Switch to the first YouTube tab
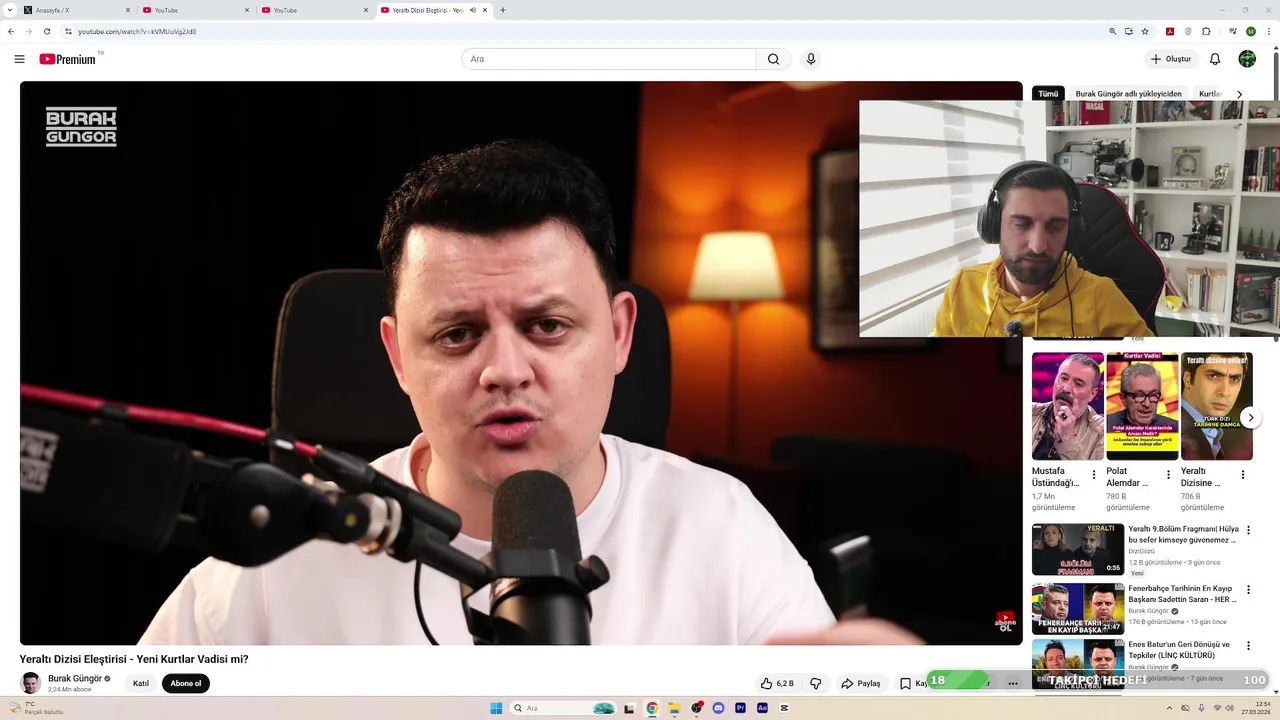This screenshot has height=720, width=1280. pyautogui.click(x=195, y=10)
